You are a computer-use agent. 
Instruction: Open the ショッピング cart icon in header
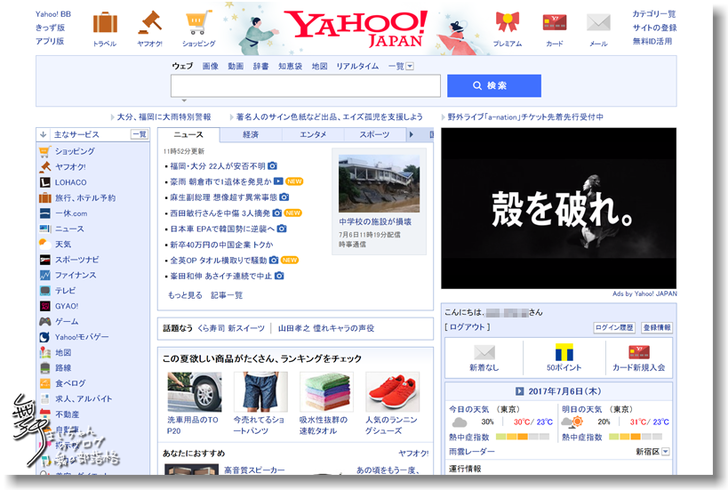[x=198, y=23]
